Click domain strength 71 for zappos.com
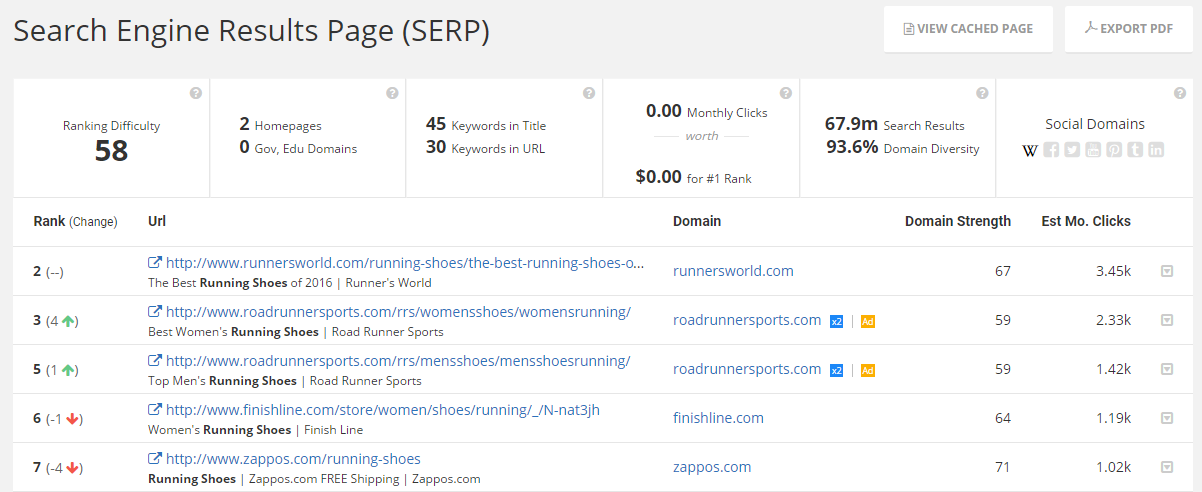 pyautogui.click(x=1002, y=467)
